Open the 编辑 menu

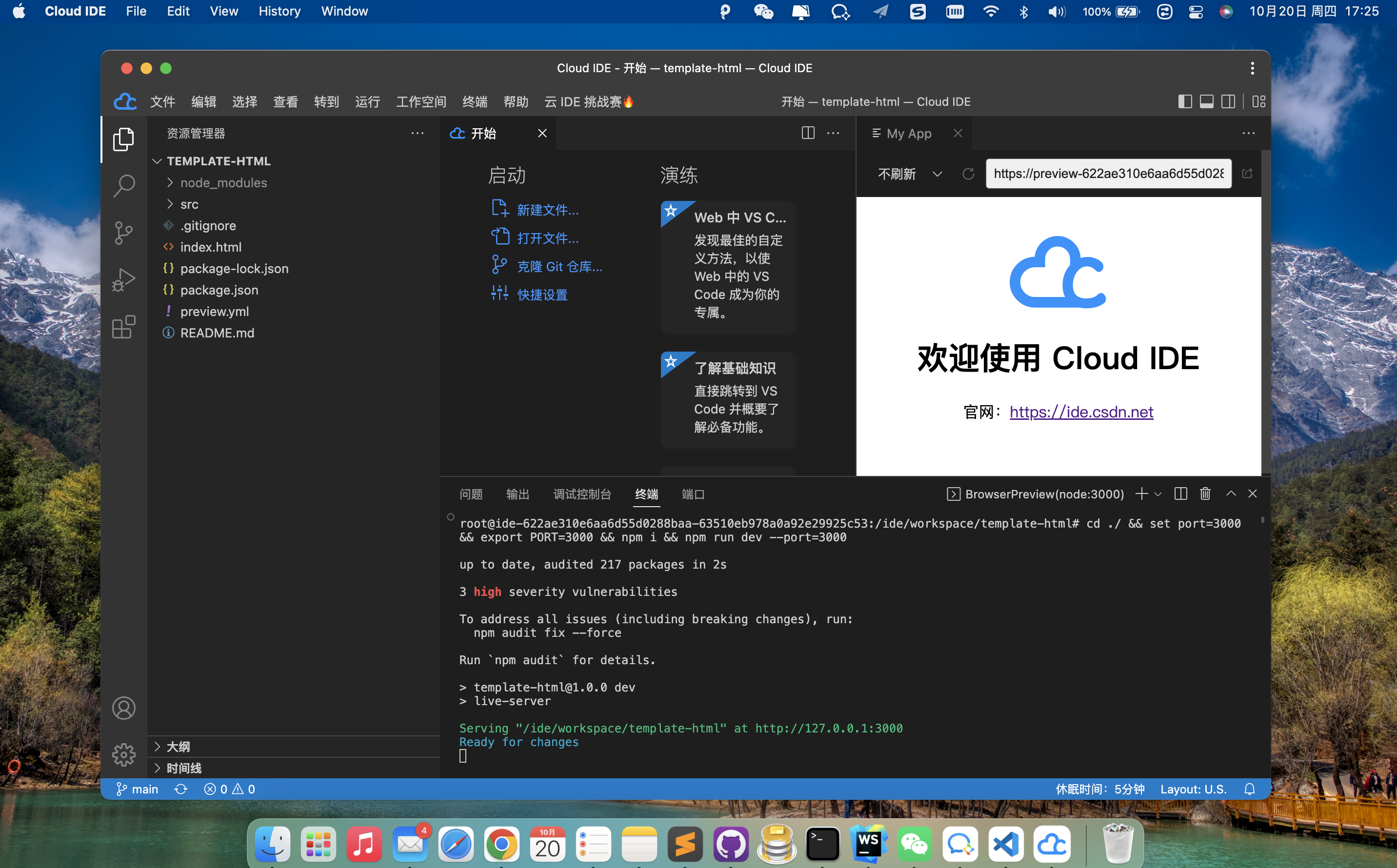(x=203, y=101)
